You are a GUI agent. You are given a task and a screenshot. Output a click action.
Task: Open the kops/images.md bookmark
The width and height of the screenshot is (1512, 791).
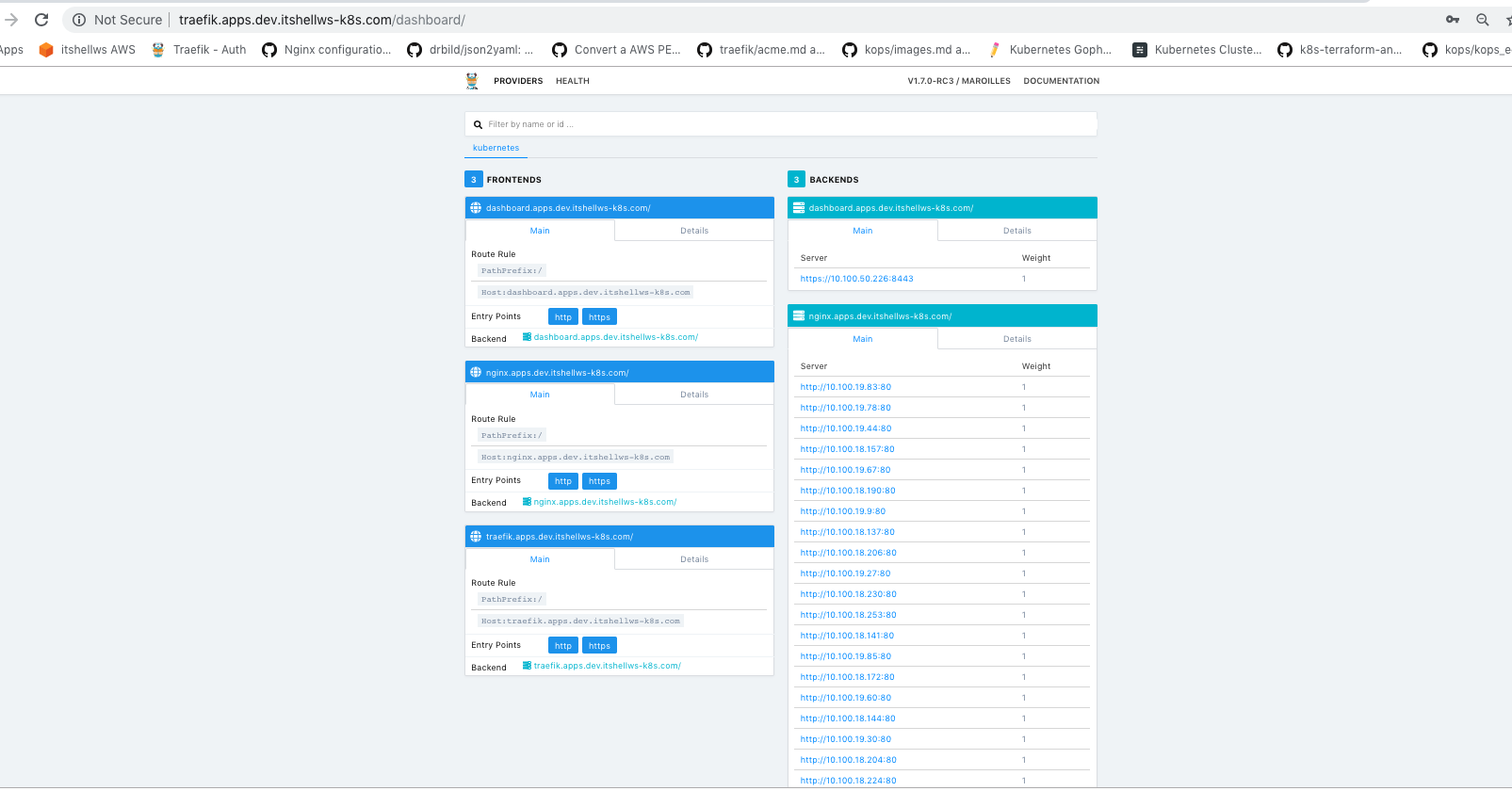[x=906, y=50]
